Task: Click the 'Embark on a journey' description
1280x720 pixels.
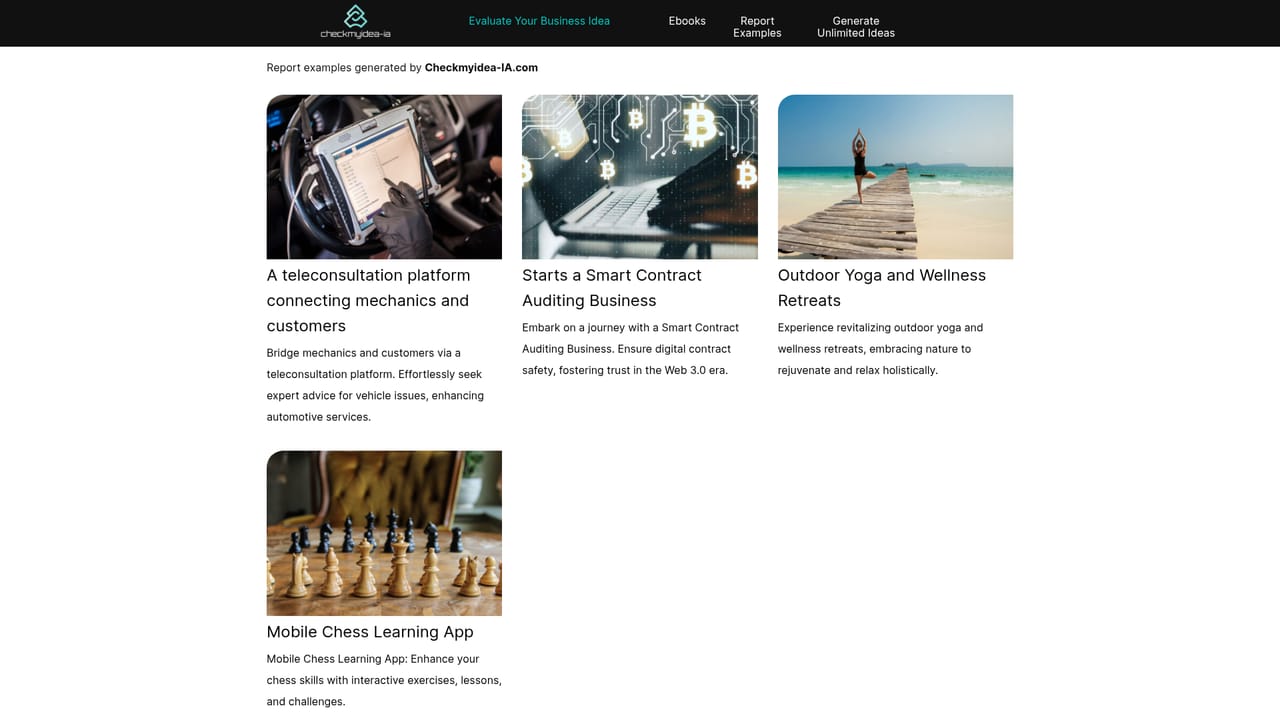Action: [630, 349]
